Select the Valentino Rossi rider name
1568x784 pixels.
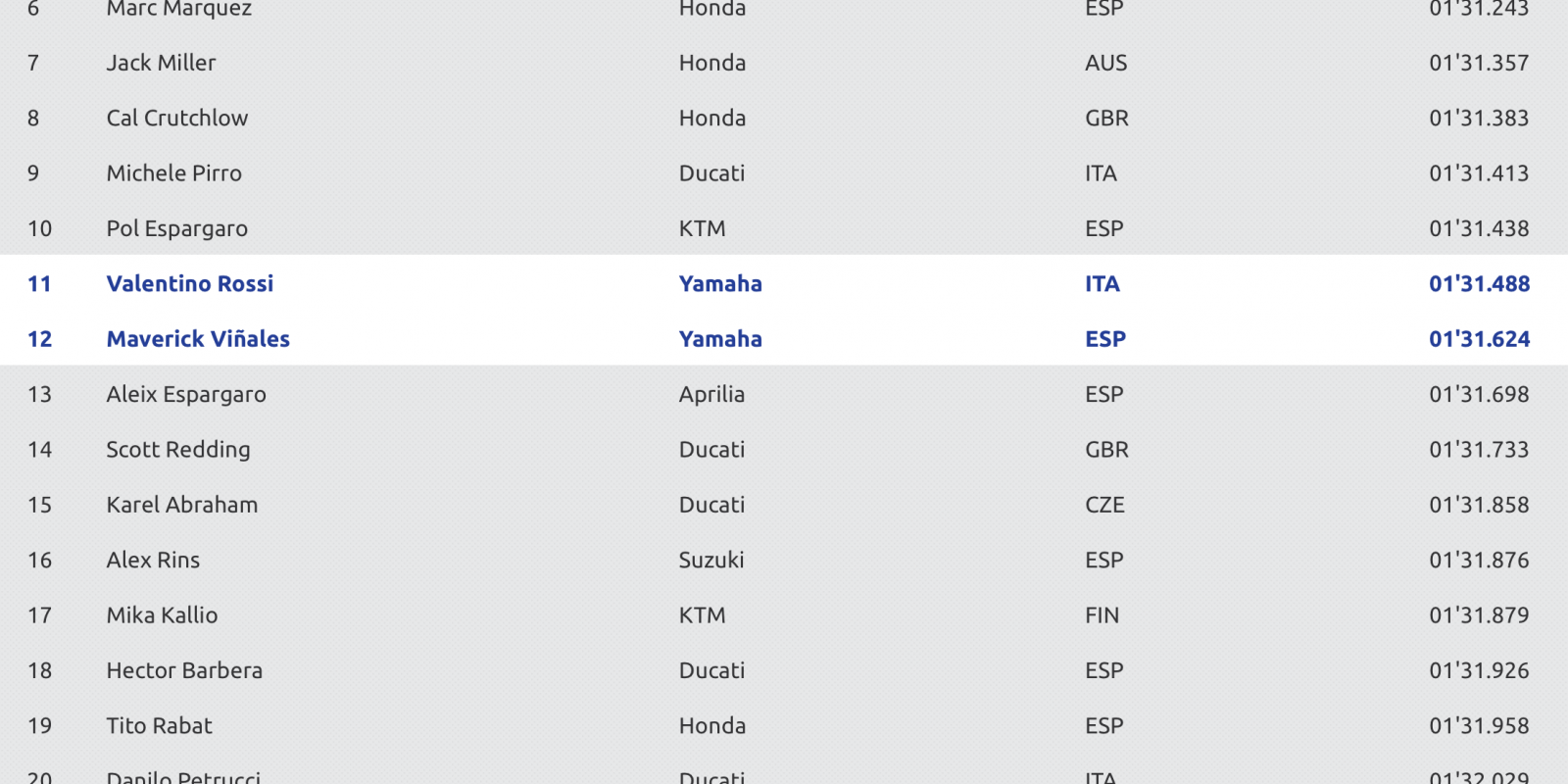tap(190, 283)
